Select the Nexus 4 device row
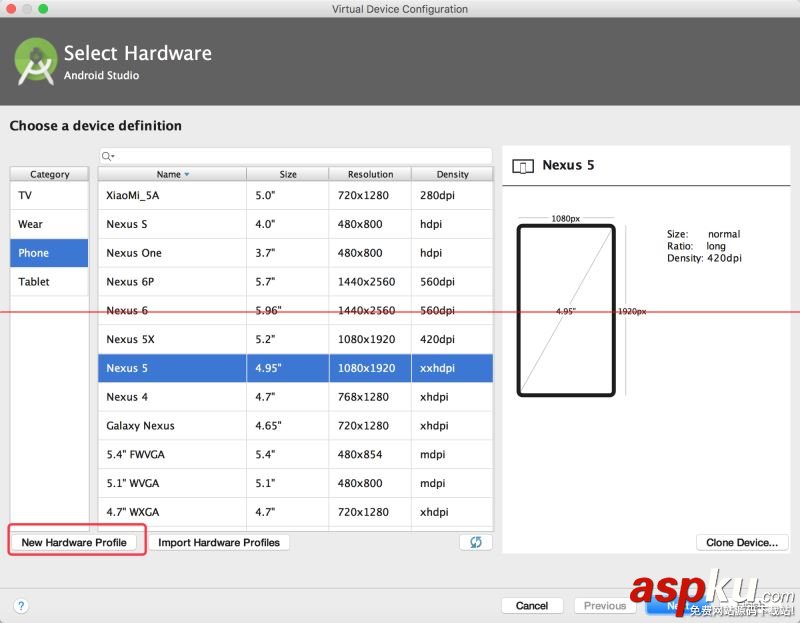The image size is (800, 623). [295, 397]
